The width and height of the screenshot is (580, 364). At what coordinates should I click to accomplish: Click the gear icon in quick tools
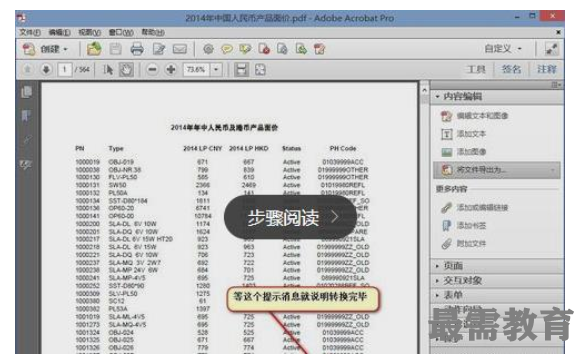209,49
